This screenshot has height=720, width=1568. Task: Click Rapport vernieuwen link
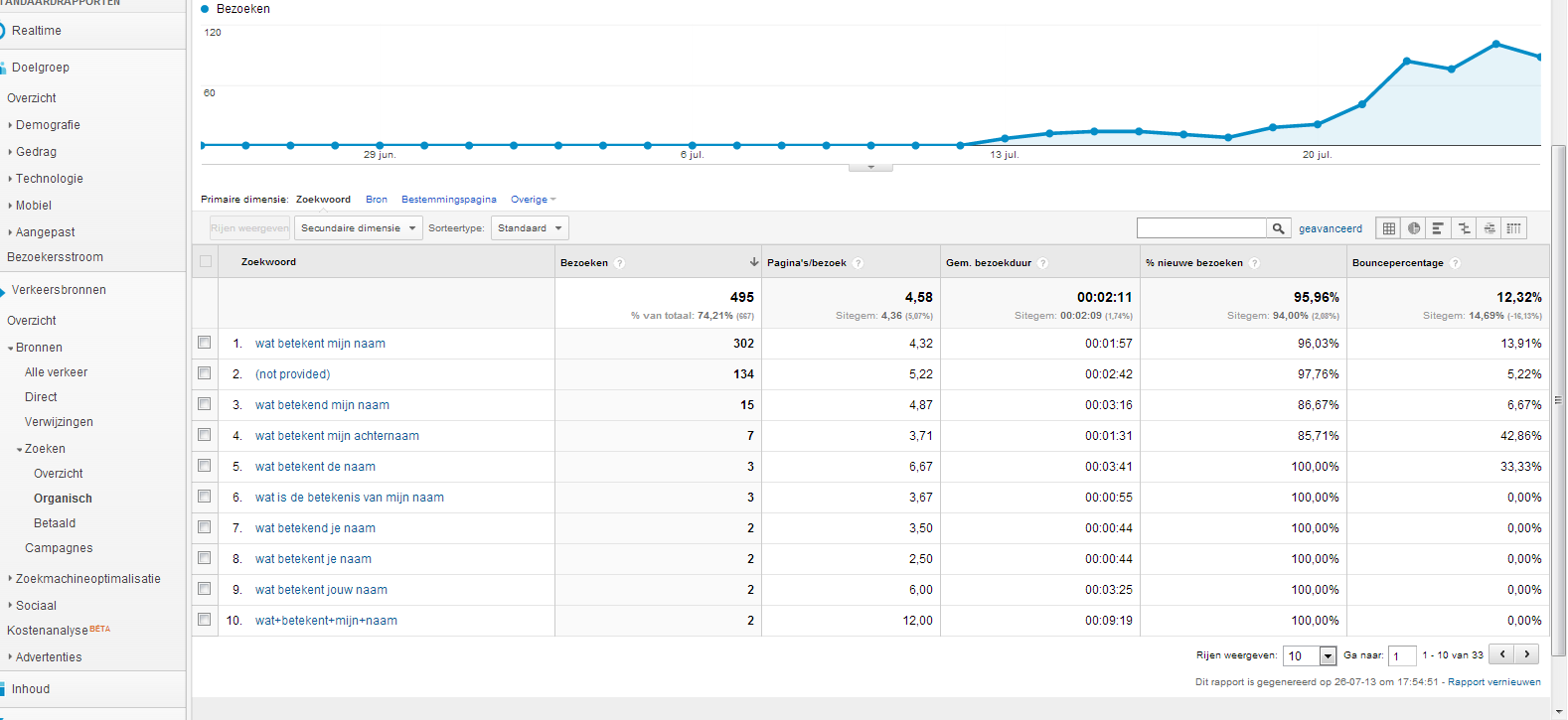pyautogui.click(x=1494, y=682)
